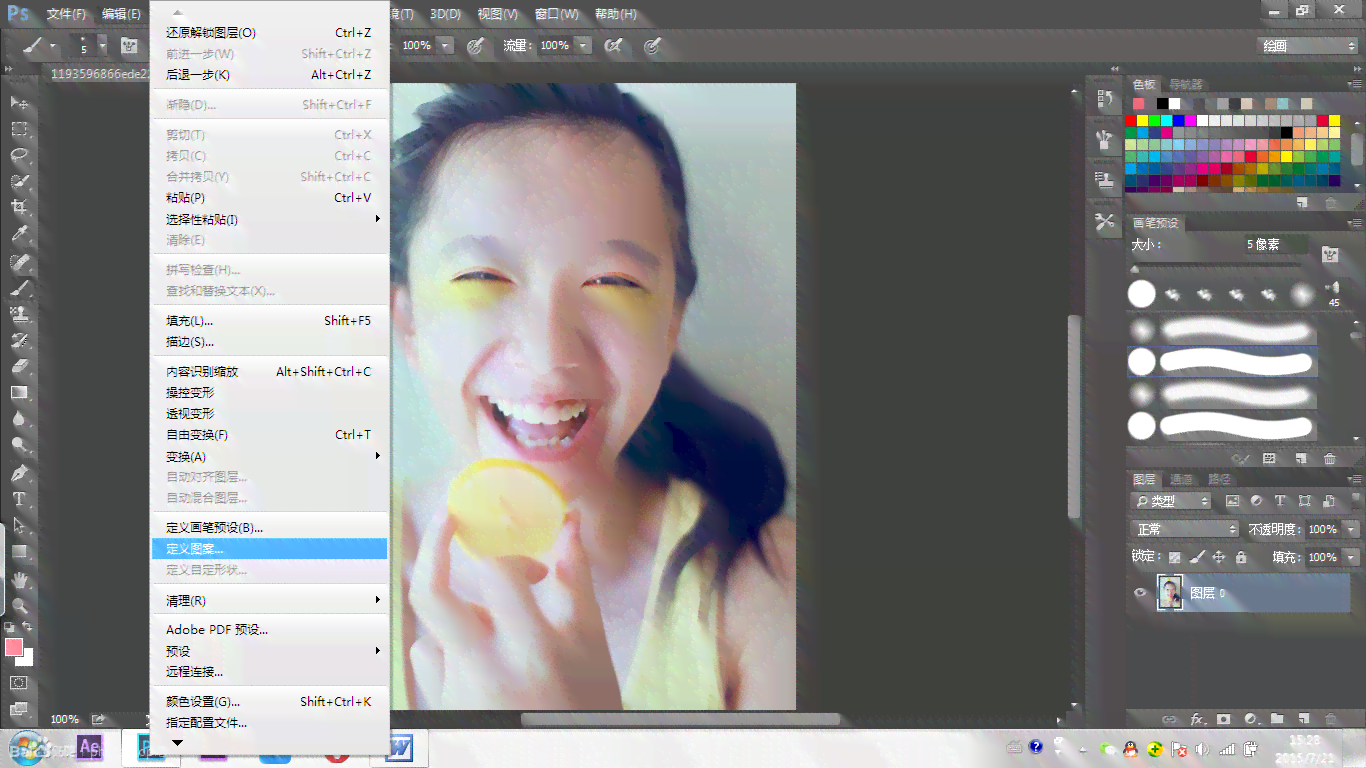
Task: Toggle type layer filter icon
Action: tap(1281, 501)
